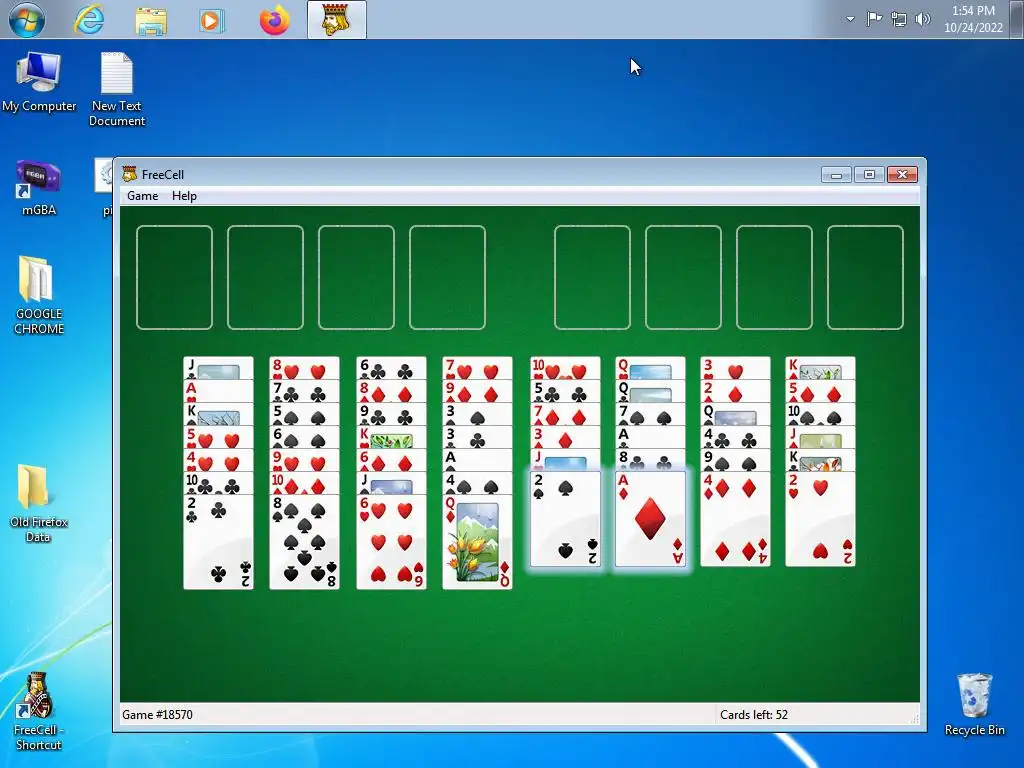Click the 10 of clubs card
This screenshot has height=768, width=1024.
click(x=218, y=483)
